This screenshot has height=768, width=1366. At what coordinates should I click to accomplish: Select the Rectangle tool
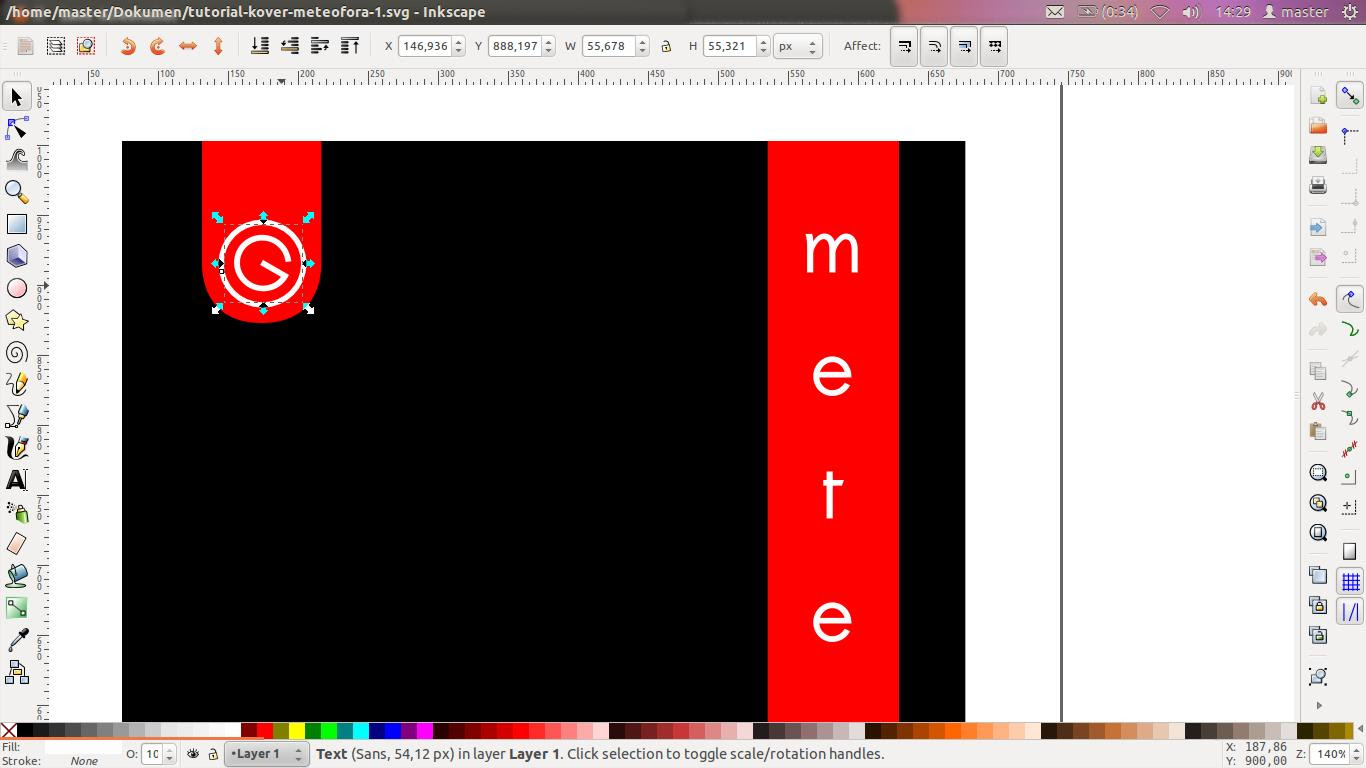16,224
